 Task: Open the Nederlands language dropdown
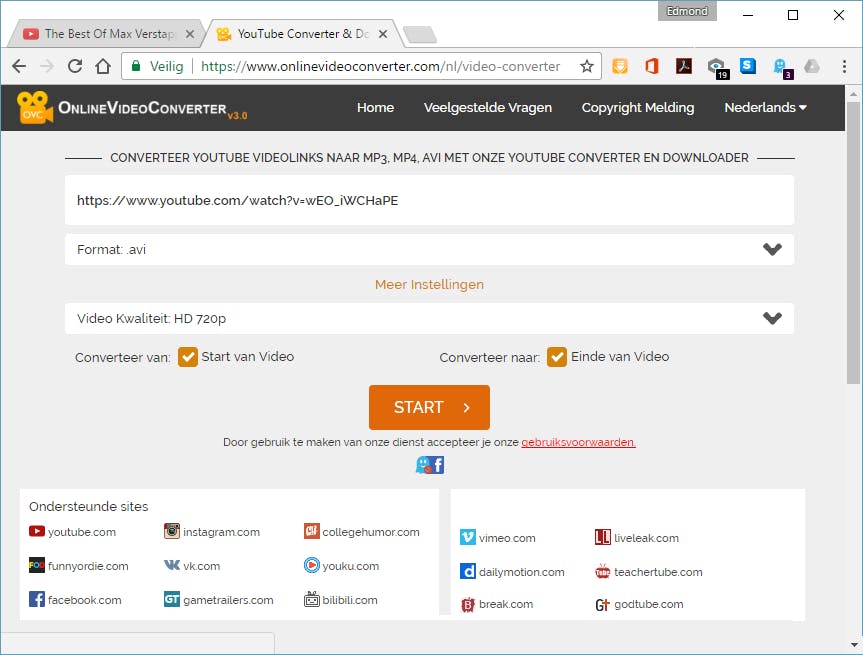pos(765,107)
